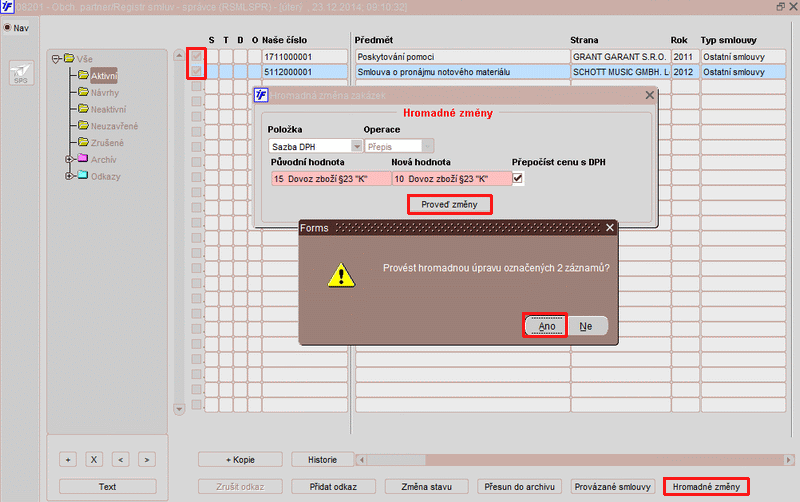The width and height of the screenshot is (800, 502).
Task: Expand the Archiv tree node
Action: (69, 160)
